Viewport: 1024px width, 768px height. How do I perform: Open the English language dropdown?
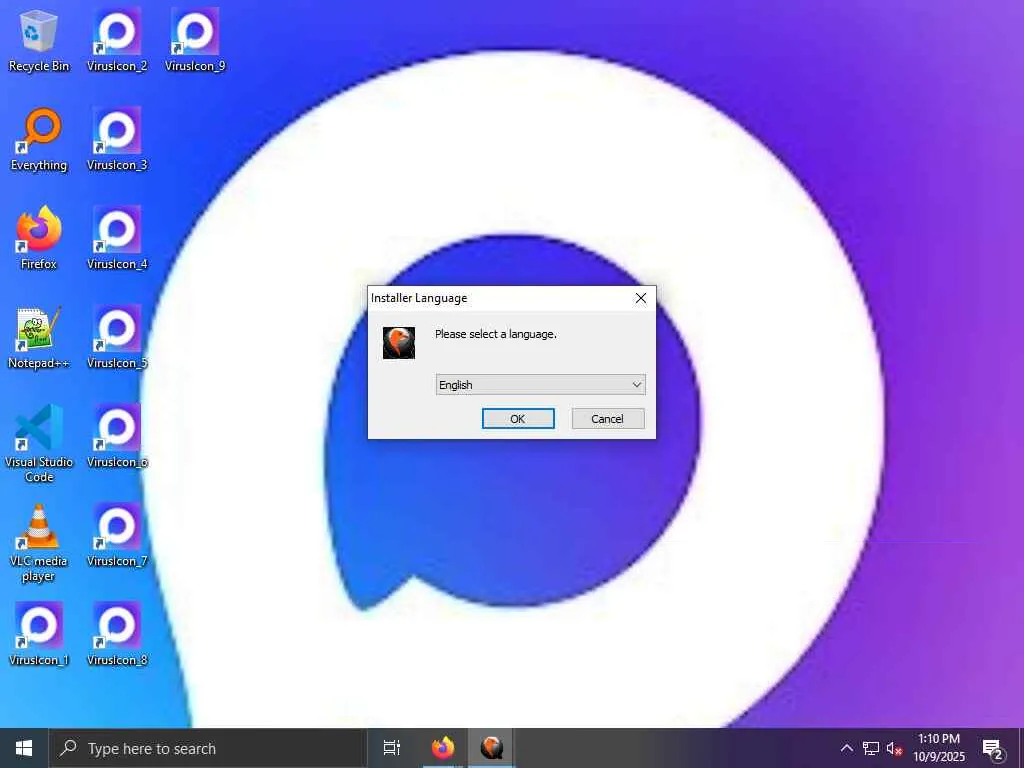point(540,385)
